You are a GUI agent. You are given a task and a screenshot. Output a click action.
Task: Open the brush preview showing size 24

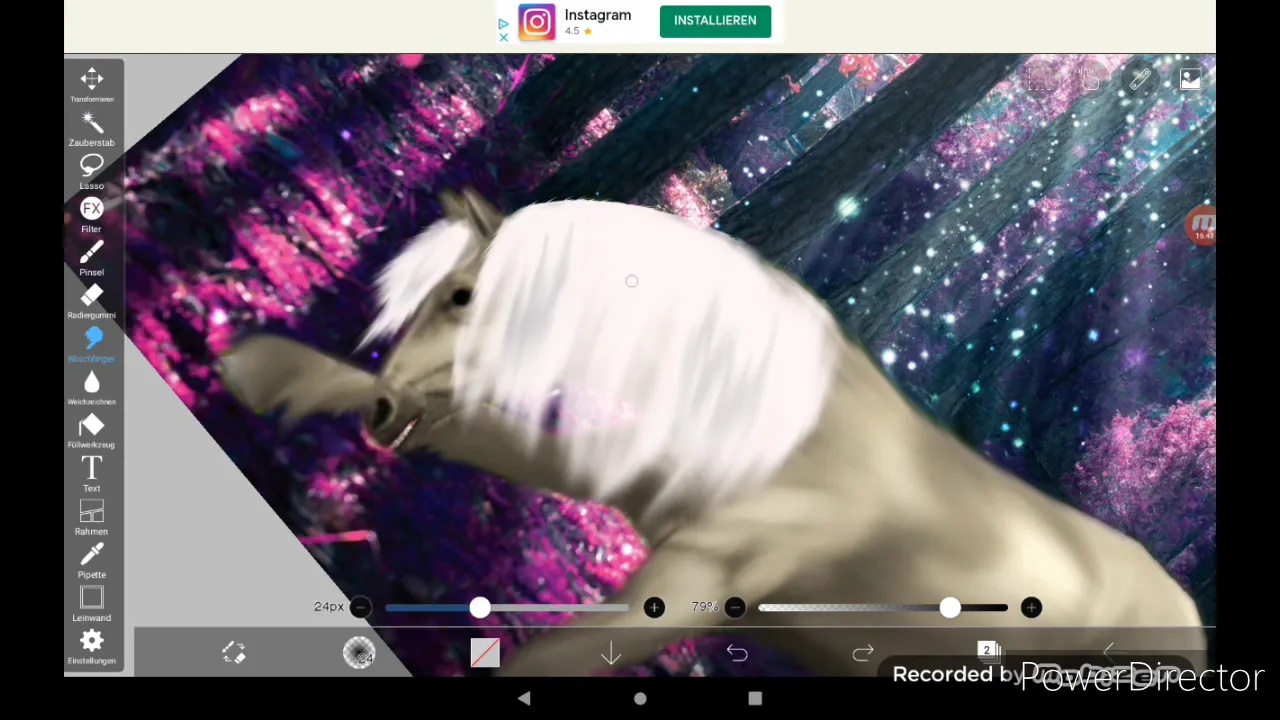point(359,653)
